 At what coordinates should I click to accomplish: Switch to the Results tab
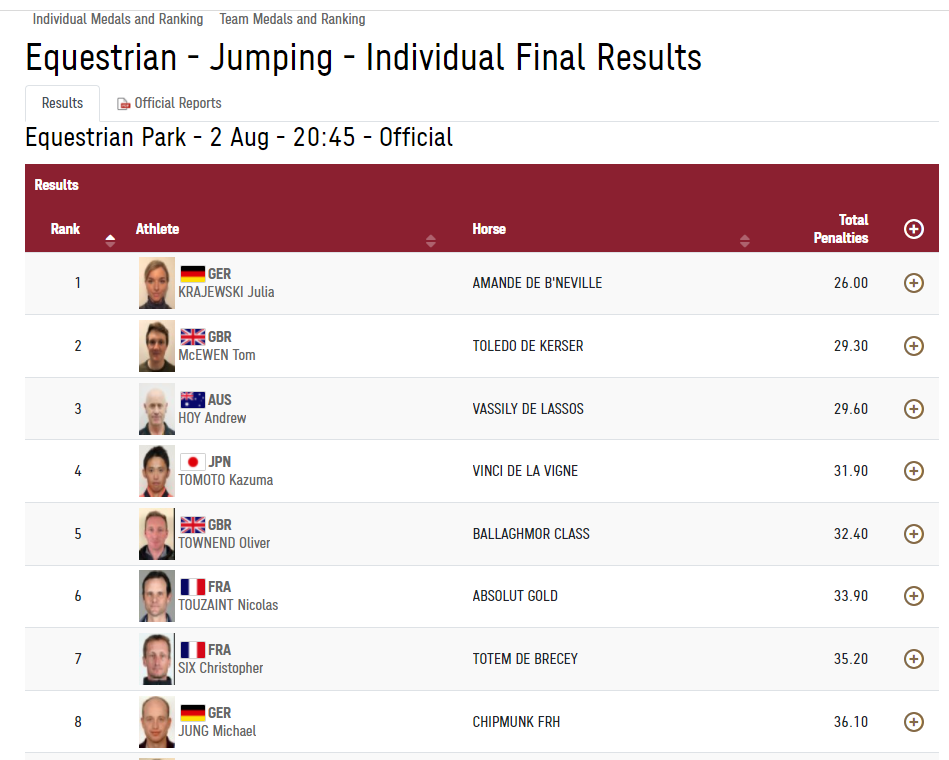[62, 103]
